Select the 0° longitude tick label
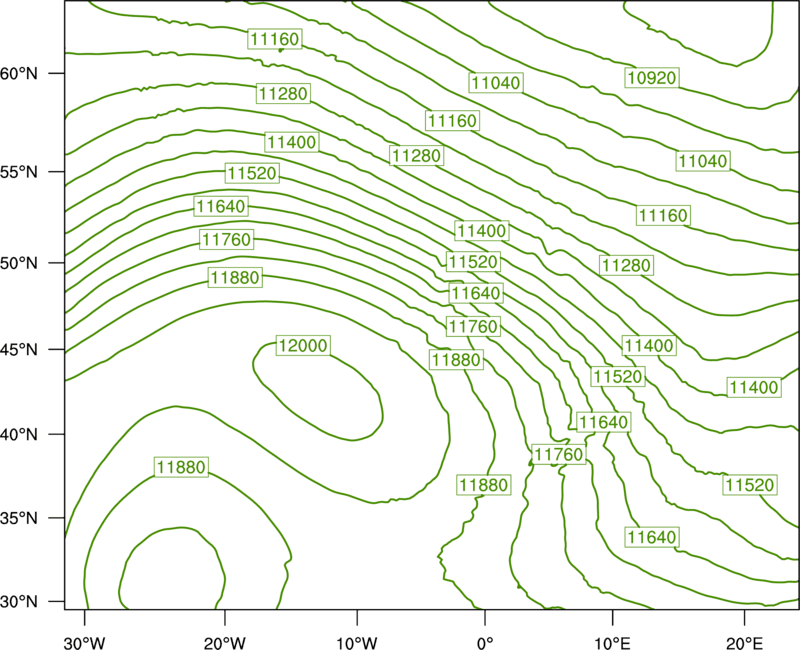 pyautogui.click(x=485, y=642)
